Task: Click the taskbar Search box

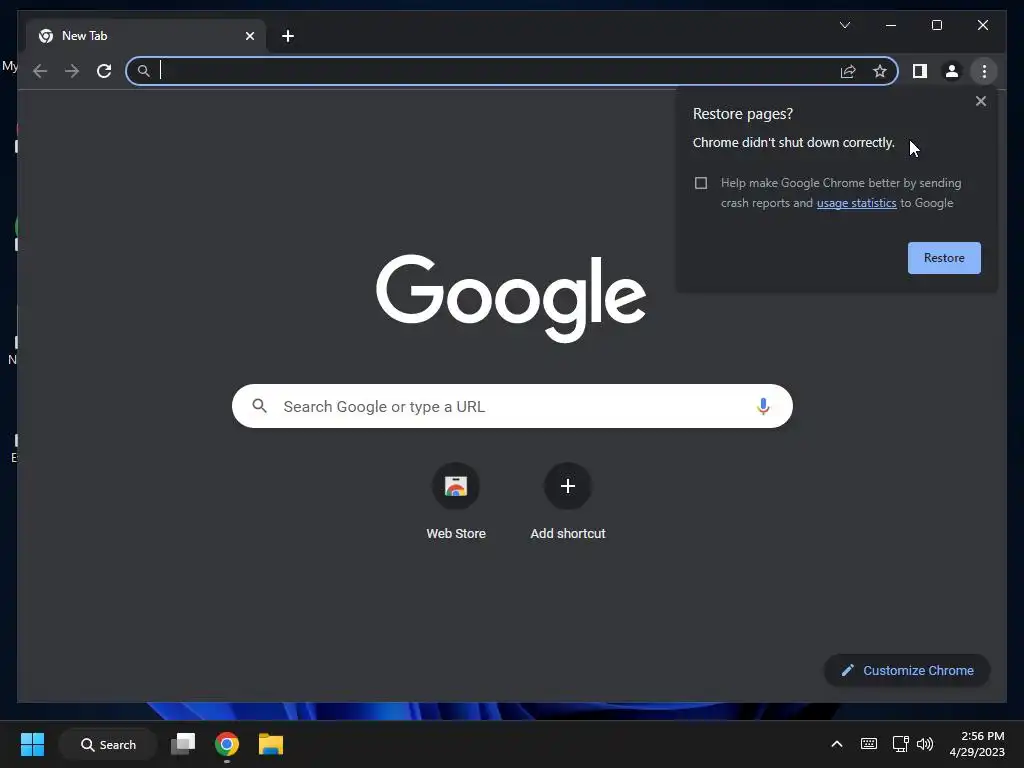Action: pyautogui.click(x=108, y=744)
